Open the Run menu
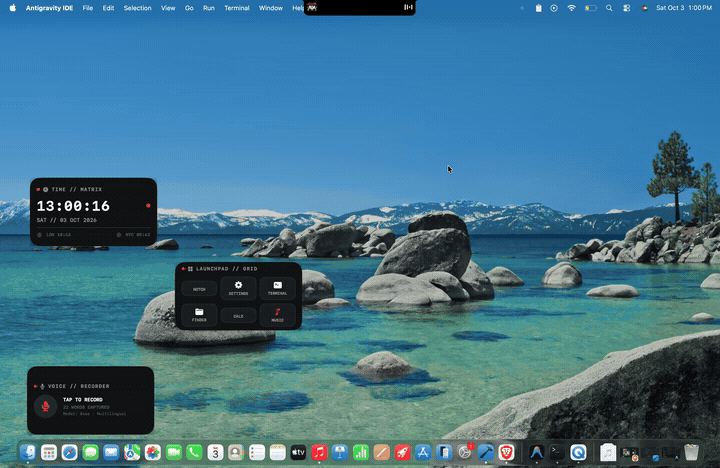 point(209,8)
